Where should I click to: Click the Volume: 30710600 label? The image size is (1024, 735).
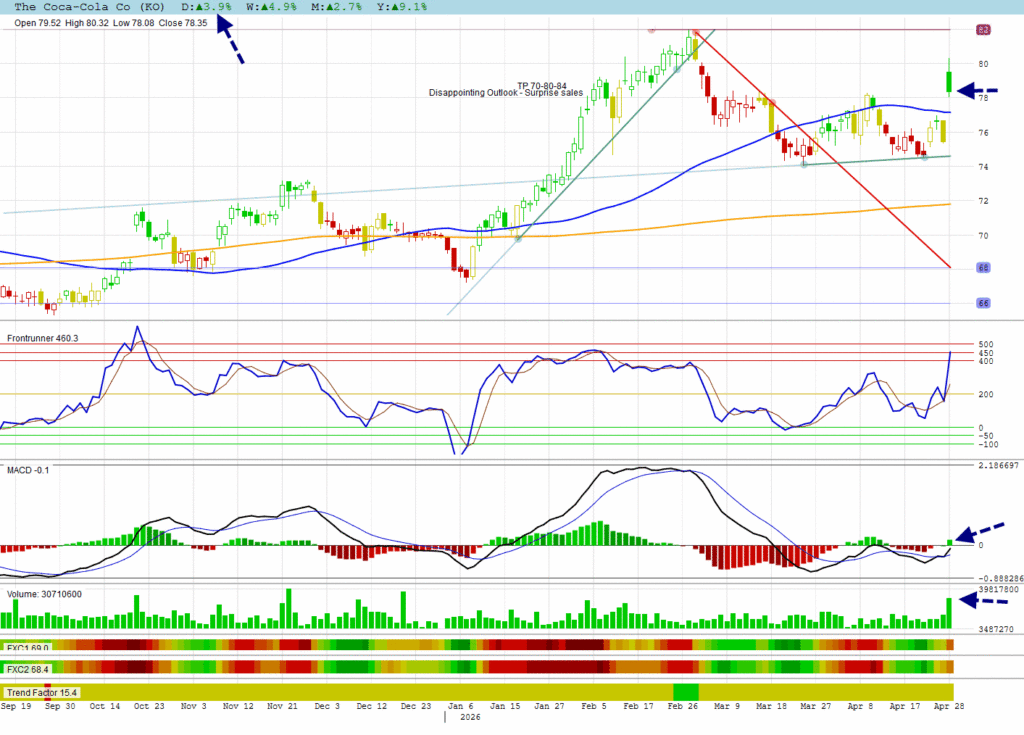pos(44,594)
